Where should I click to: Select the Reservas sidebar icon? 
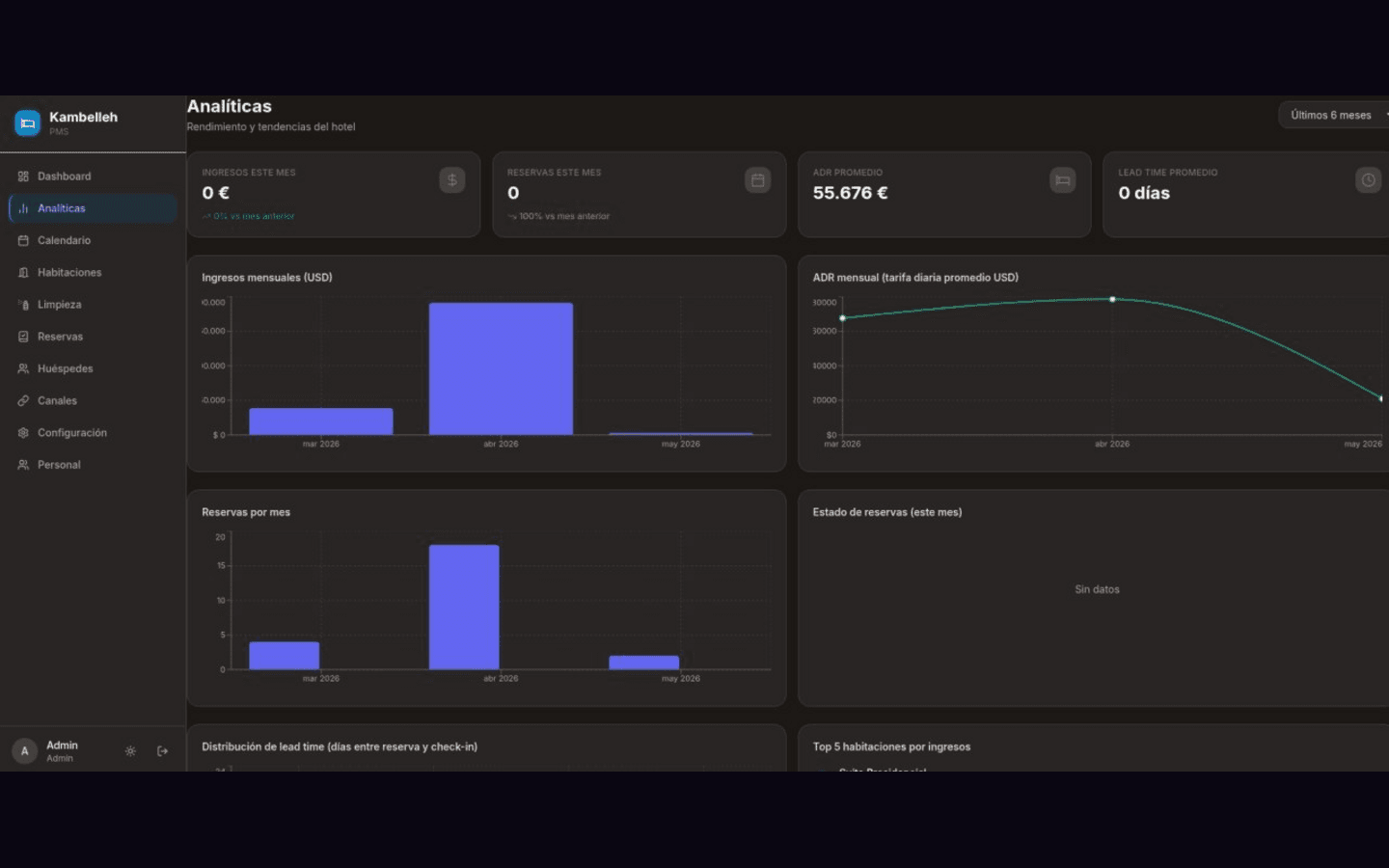coord(23,337)
